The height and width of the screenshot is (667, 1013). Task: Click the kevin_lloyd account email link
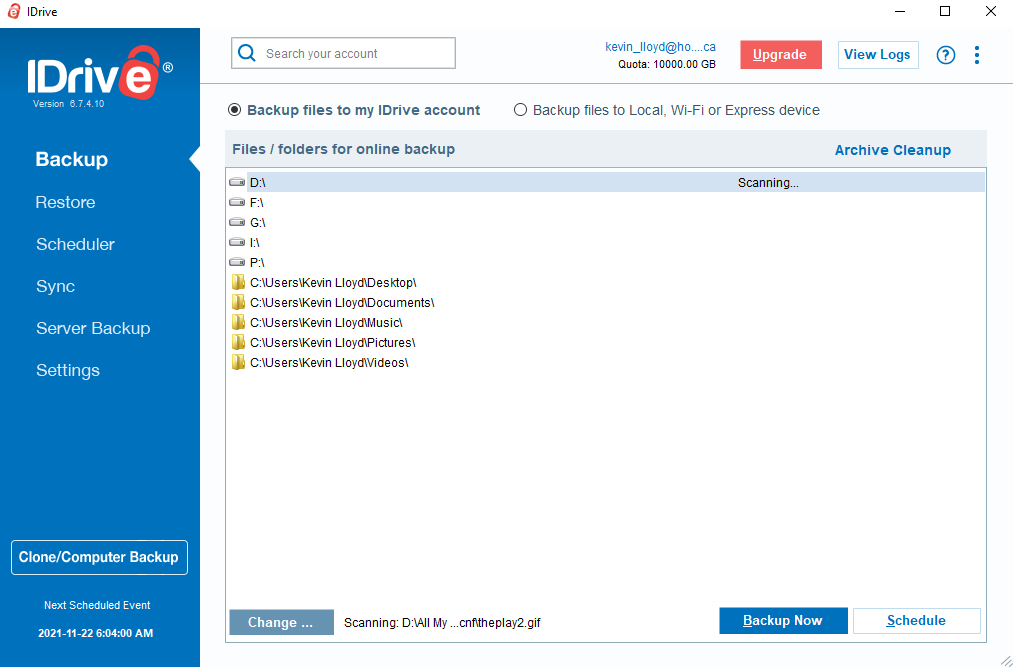click(x=660, y=47)
